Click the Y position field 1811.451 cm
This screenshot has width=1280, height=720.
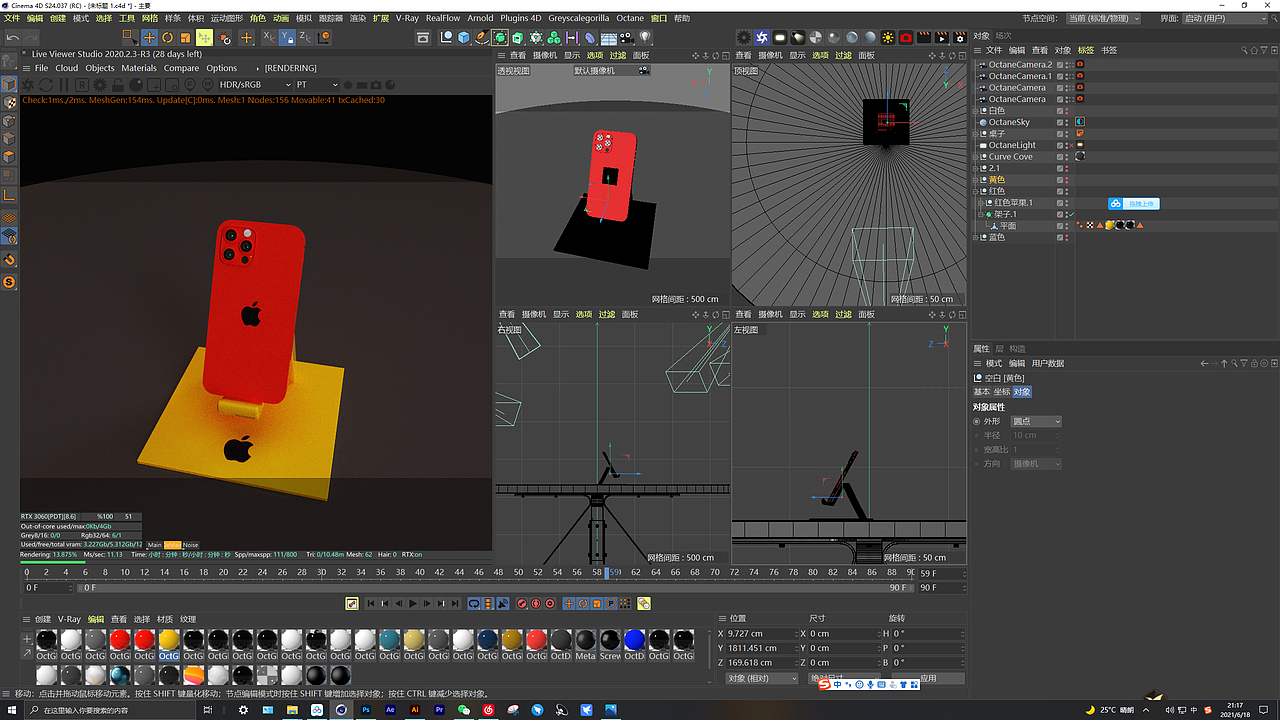point(761,648)
